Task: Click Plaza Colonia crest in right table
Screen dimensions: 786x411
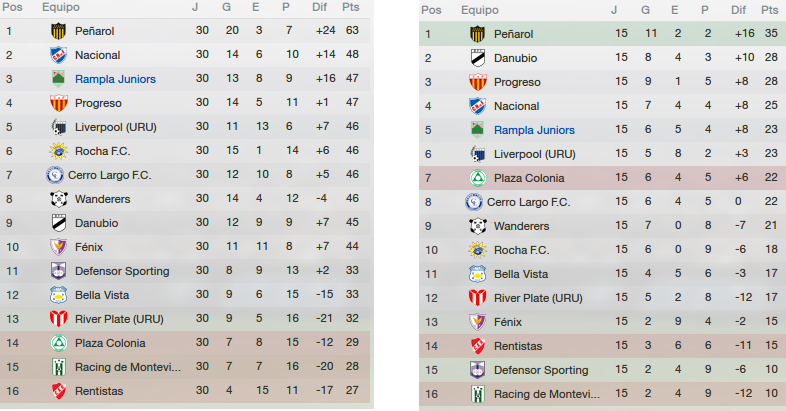Action: (x=478, y=178)
